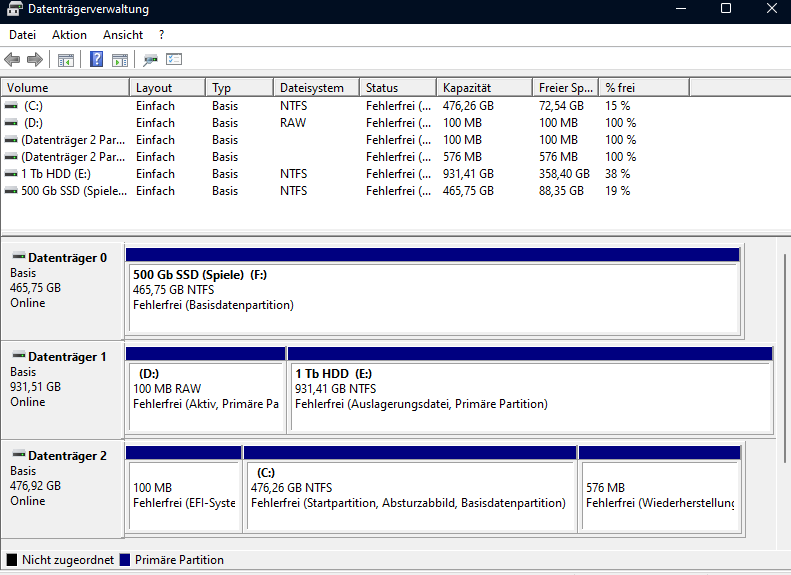Viewport: 791px width, 575px height.
Task: Click the Primäre Partition legend label
Action: pos(179,560)
